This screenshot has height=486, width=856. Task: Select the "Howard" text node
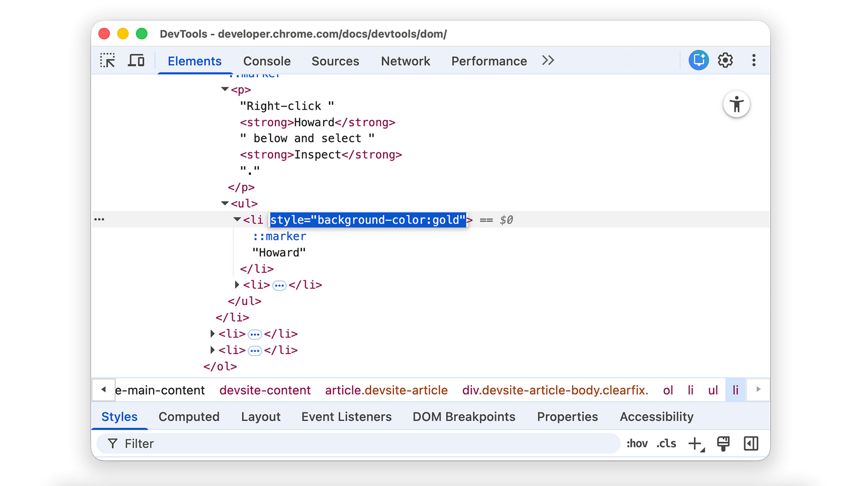(x=279, y=252)
